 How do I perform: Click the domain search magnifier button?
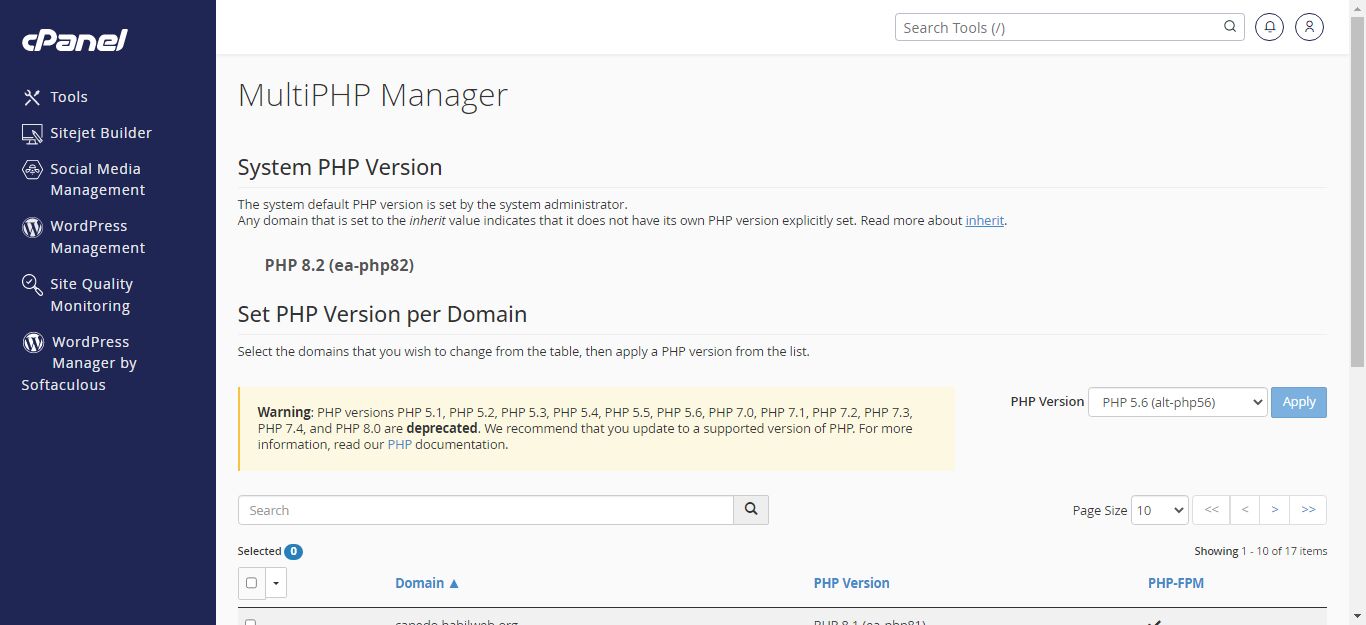[750, 509]
